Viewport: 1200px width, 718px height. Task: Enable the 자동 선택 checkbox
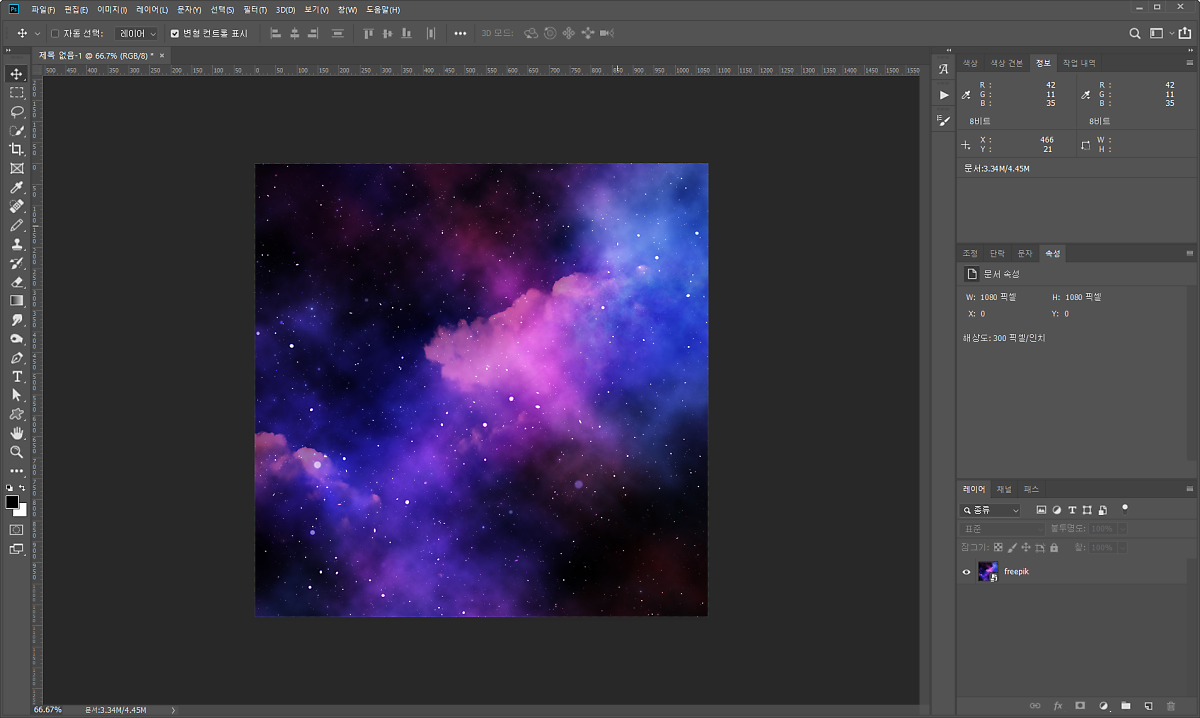tap(55, 33)
